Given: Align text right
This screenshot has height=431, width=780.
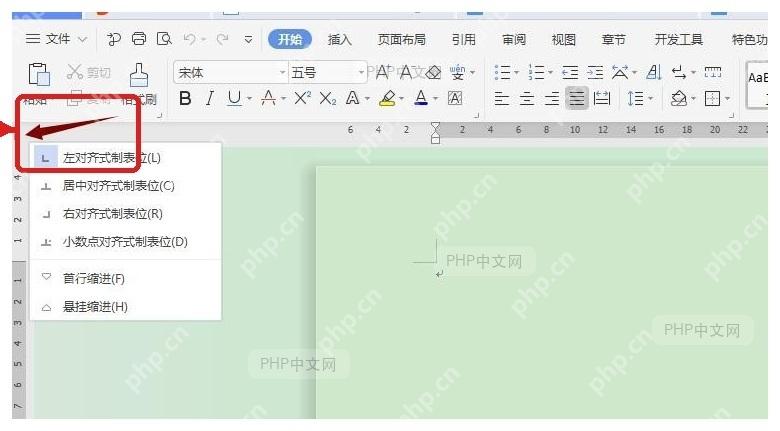Looking at the screenshot, I should [x=552, y=99].
